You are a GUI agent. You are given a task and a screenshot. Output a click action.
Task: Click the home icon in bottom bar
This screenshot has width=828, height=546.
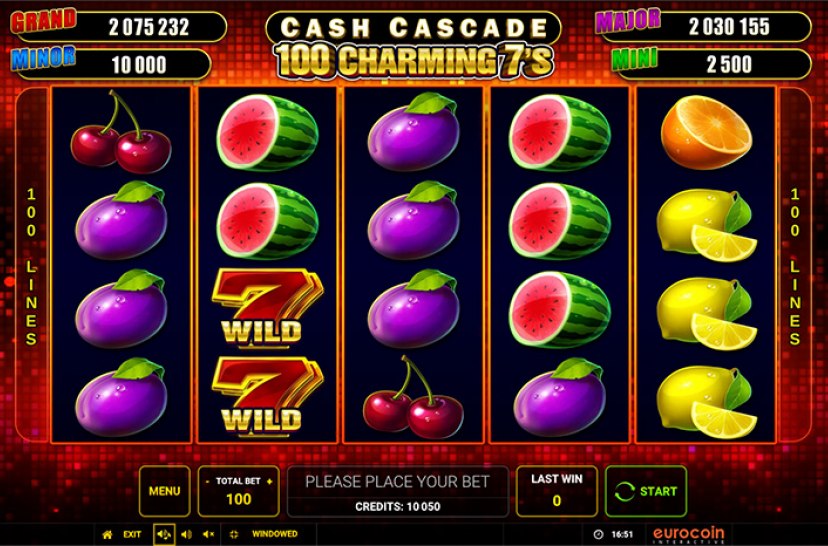point(107,534)
